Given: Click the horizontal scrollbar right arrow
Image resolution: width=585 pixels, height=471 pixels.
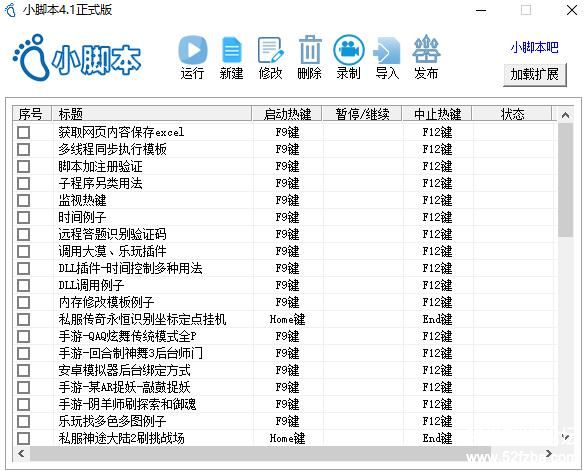Looking at the screenshot, I should (548, 453).
